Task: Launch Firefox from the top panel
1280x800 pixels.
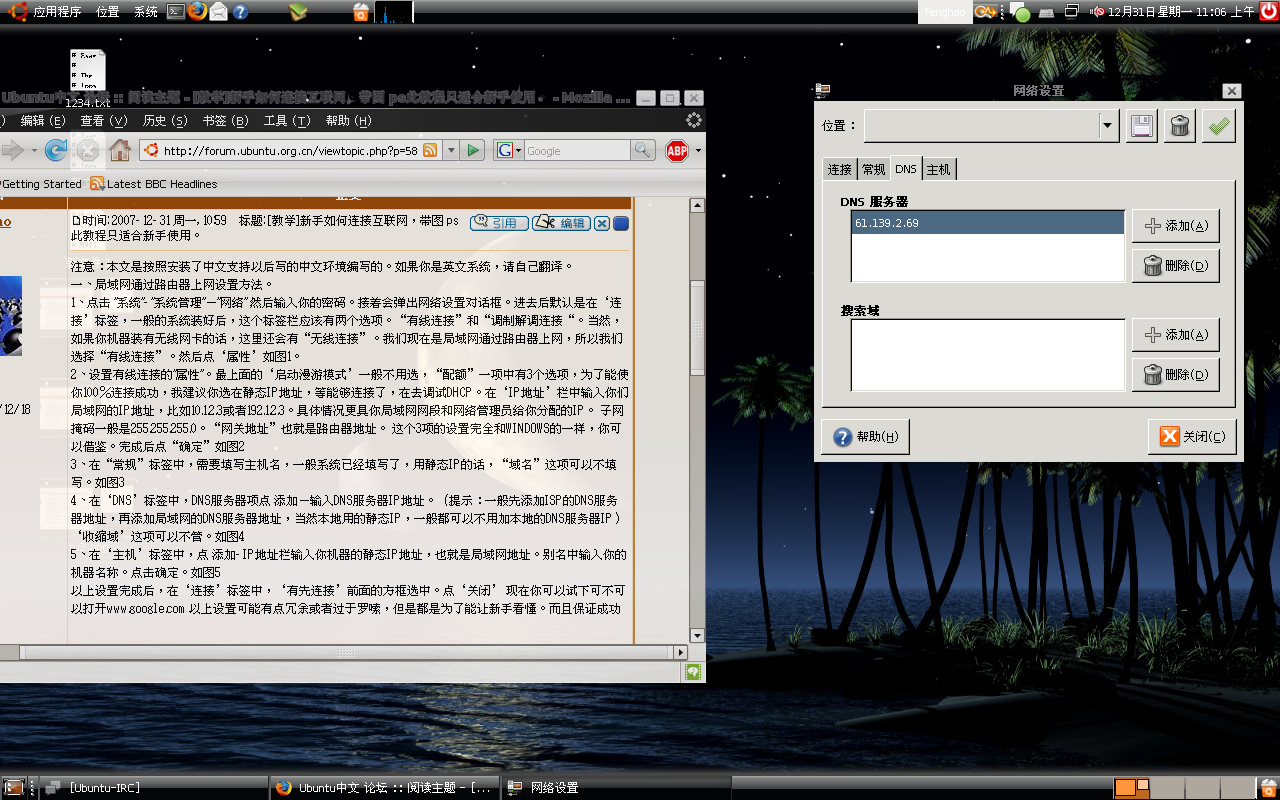Action: pyautogui.click(x=197, y=12)
